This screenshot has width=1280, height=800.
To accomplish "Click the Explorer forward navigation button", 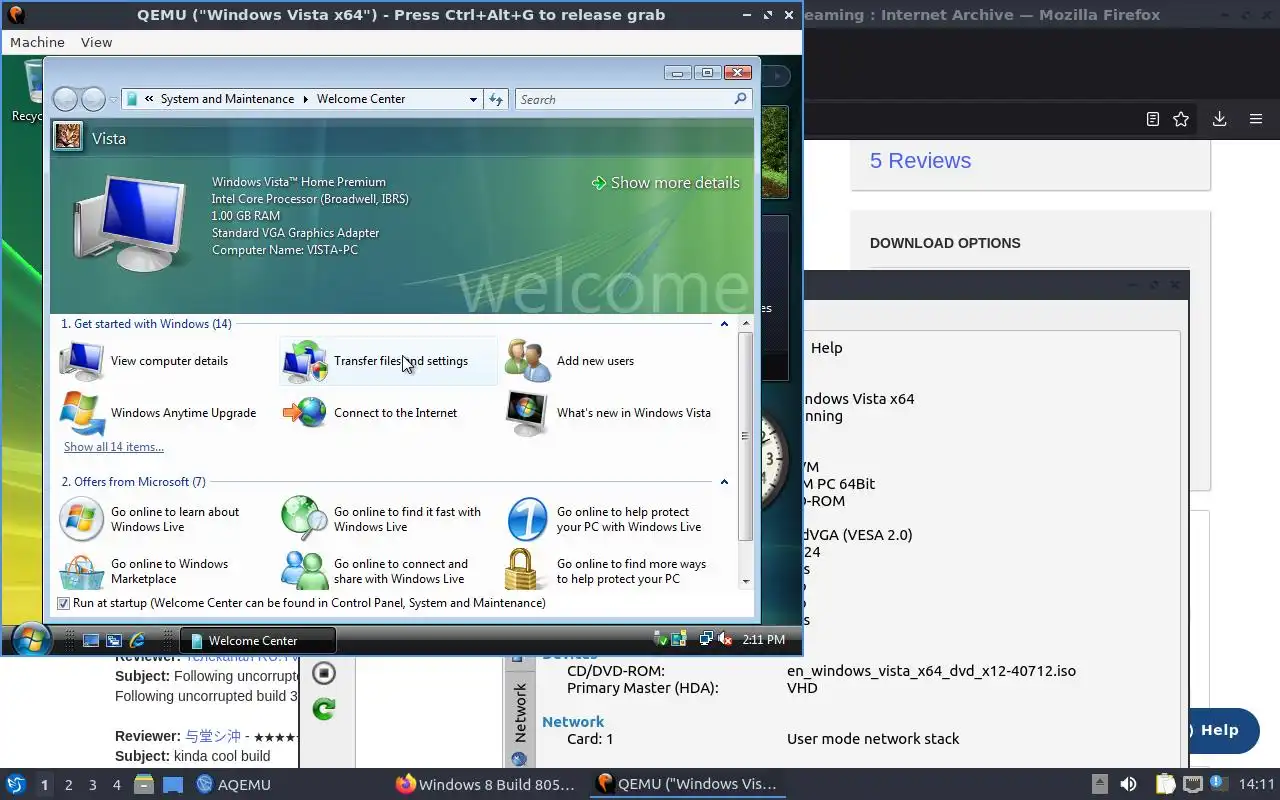I will [93, 99].
